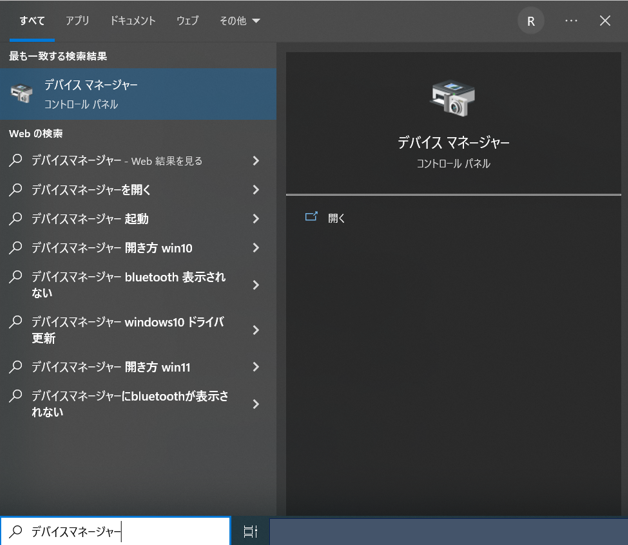Open Task View from the taskbar
The image size is (628, 545).
(250, 531)
